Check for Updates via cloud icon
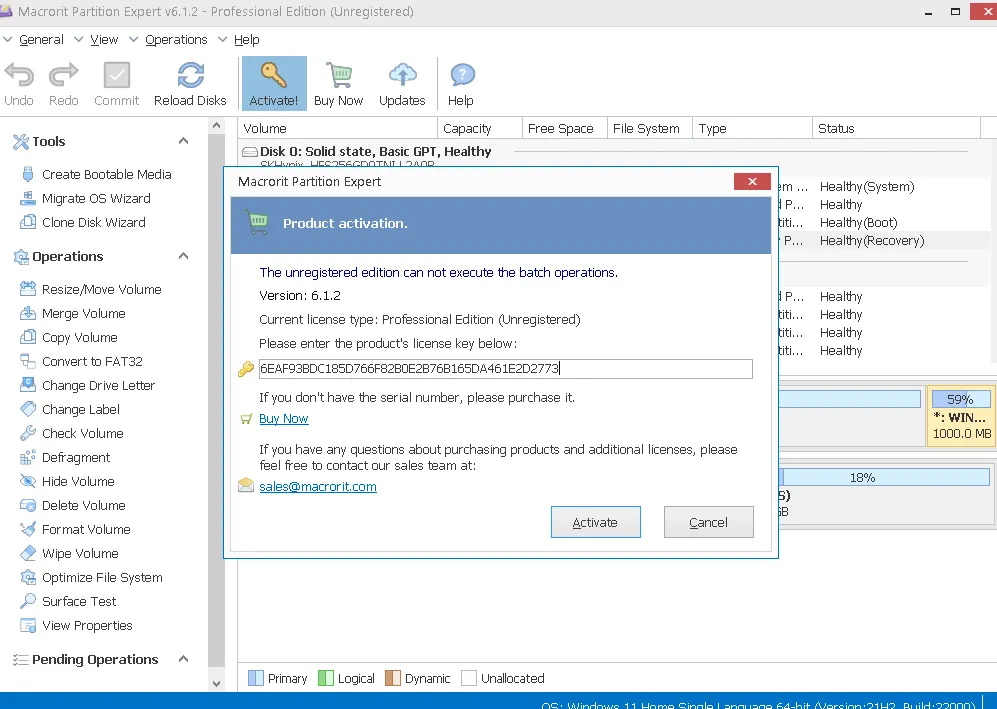997x709 pixels. pyautogui.click(x=402, y=84)
